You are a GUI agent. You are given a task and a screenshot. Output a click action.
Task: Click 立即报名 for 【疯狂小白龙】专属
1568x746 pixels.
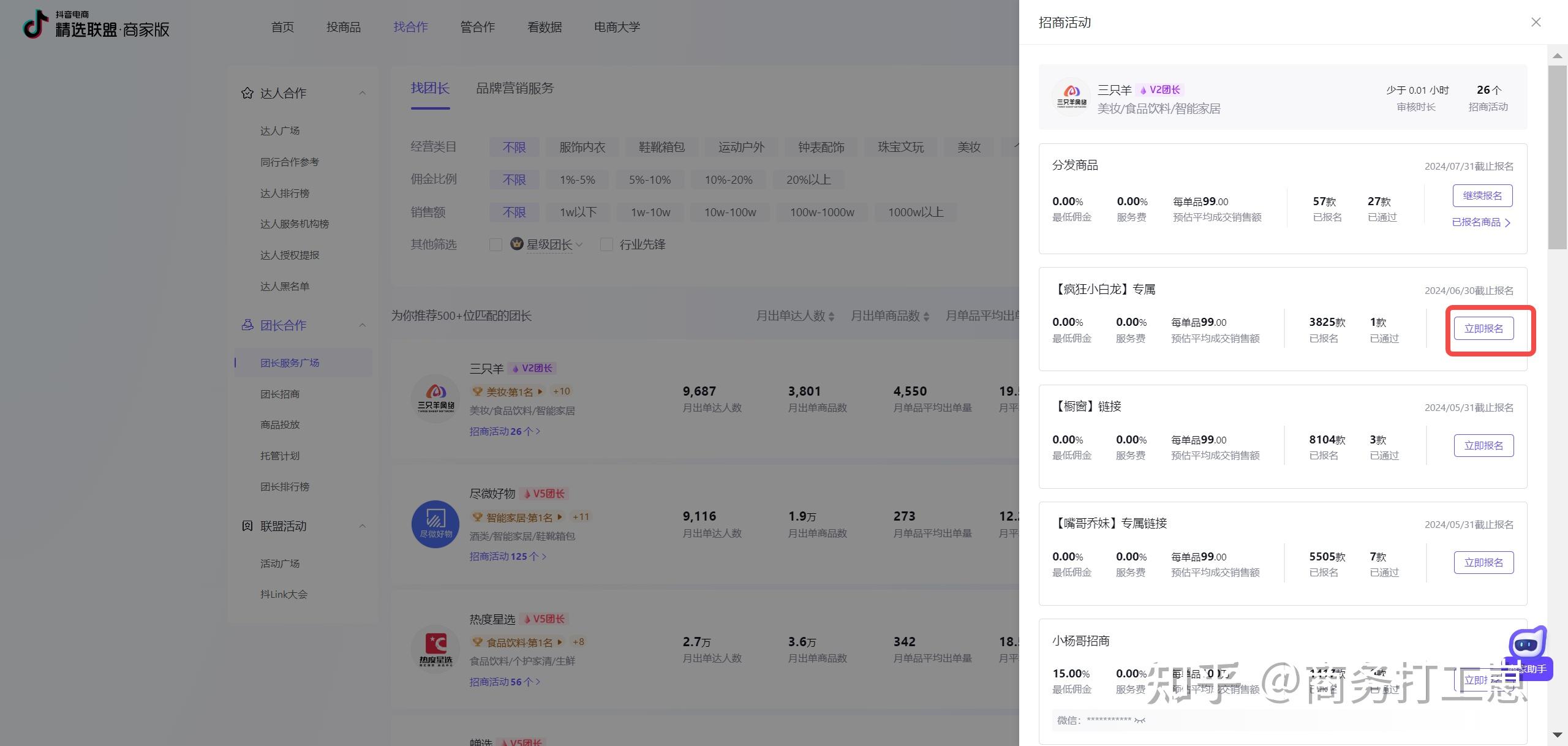1483,329
